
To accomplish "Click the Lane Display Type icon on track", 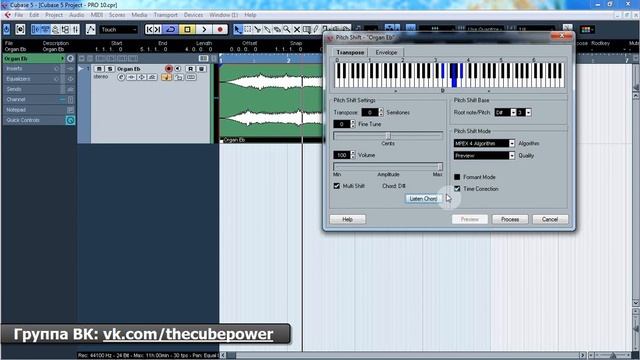I will [x=191, y=77].
